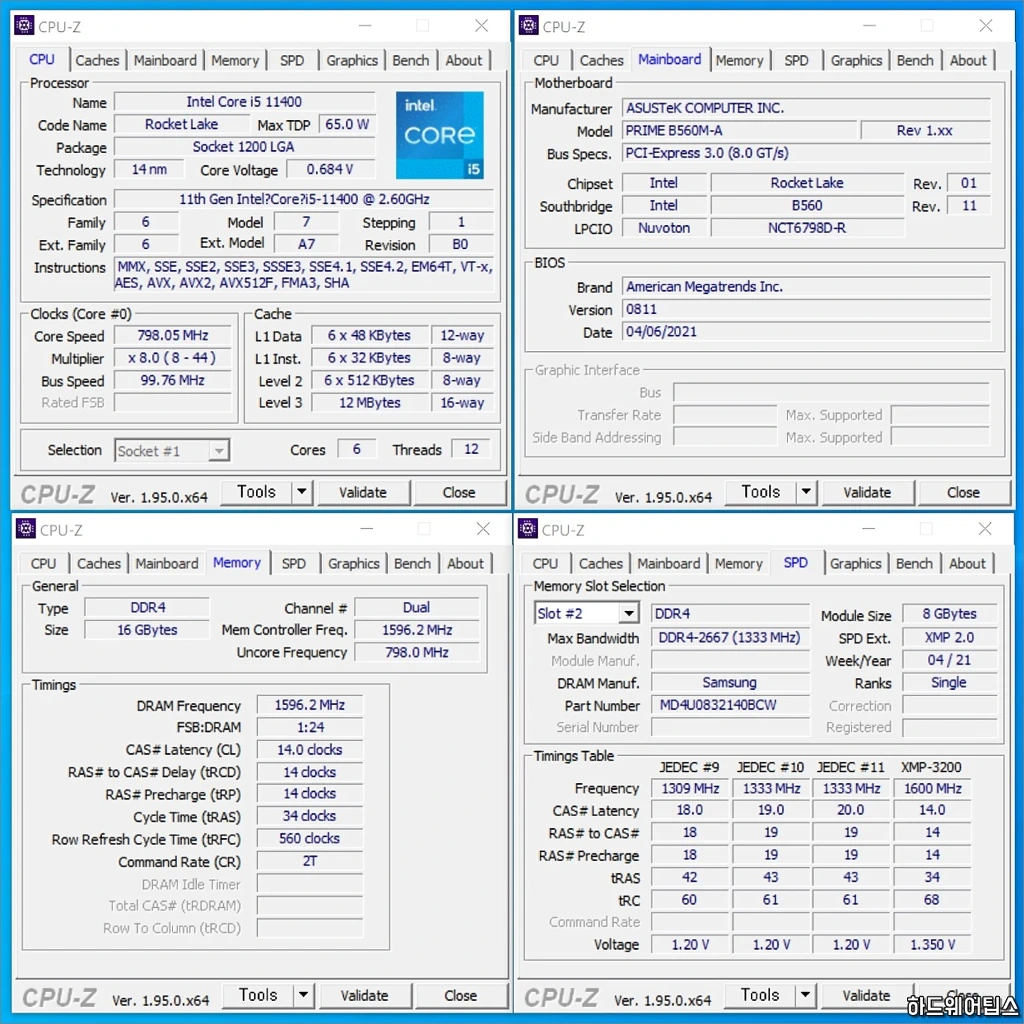Click the processor Name field 'Intel Core i5 11400'
The height and width of the screenshot is (1024, 1024).
click(244, 102)
